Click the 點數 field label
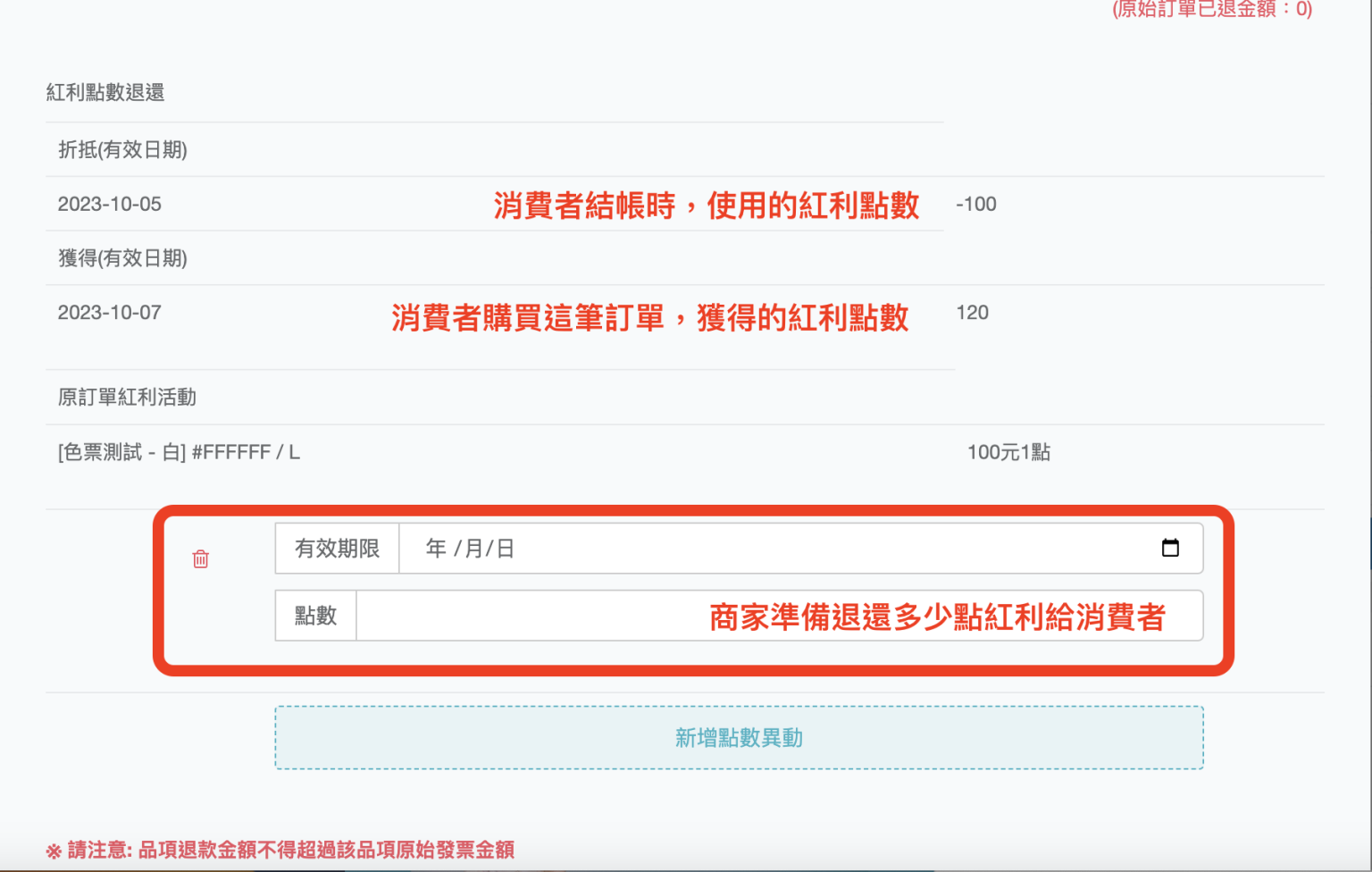Image resolution: width=1372 pixels, height=872 pixels. [314, 616]
